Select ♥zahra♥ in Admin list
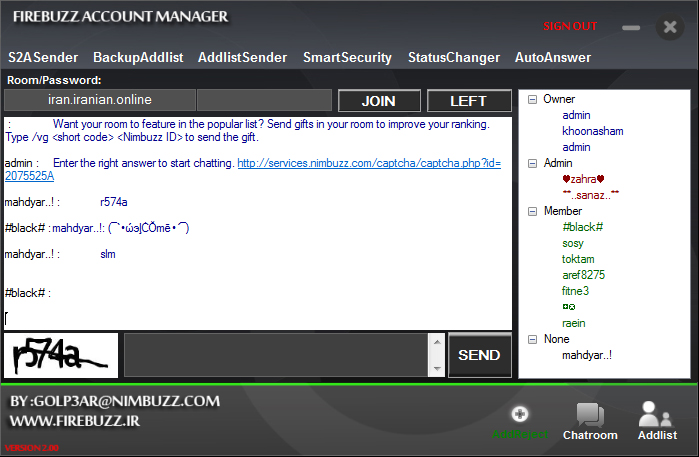 coord(583,179)
